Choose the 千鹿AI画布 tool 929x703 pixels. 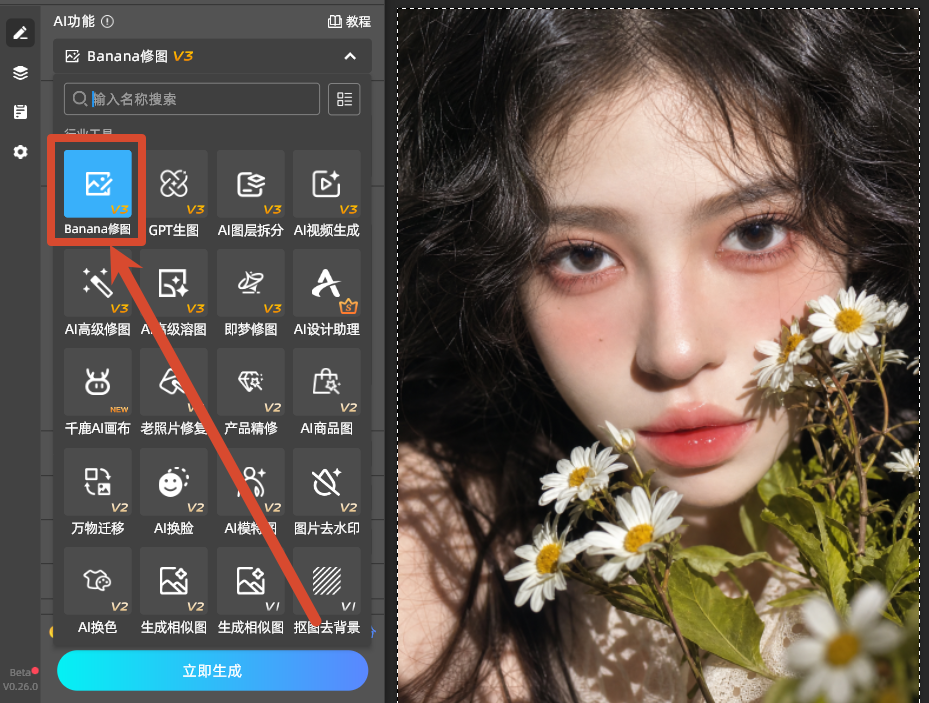(98, 392)
